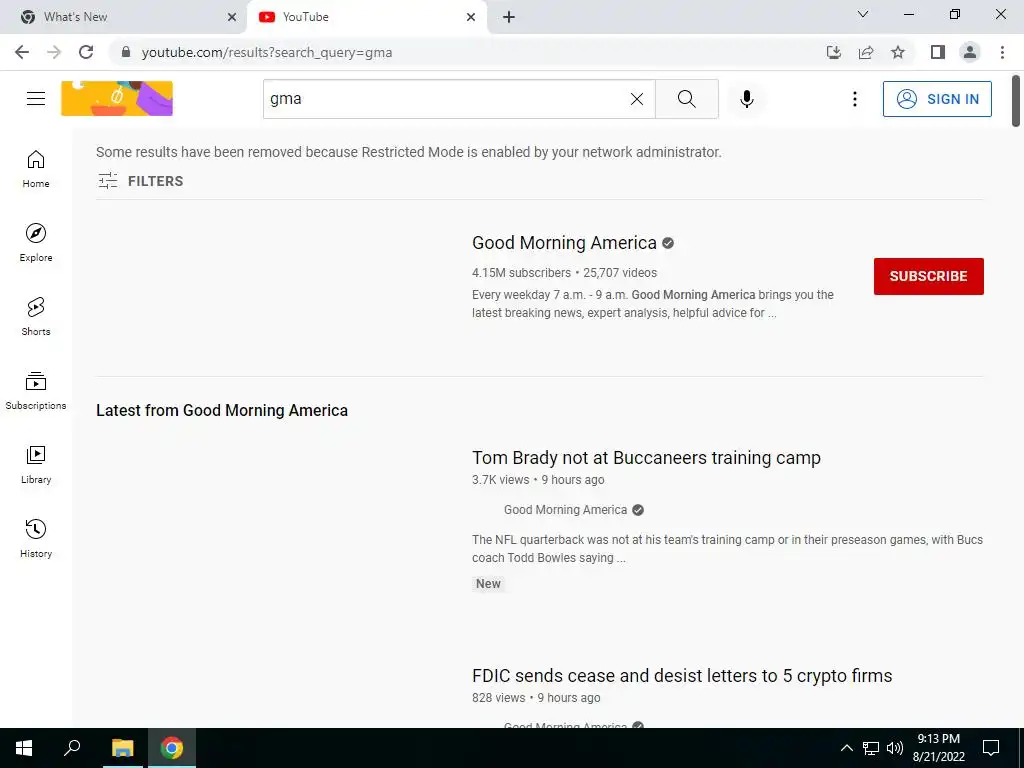Open the FDIC crypto firms video

682,676
